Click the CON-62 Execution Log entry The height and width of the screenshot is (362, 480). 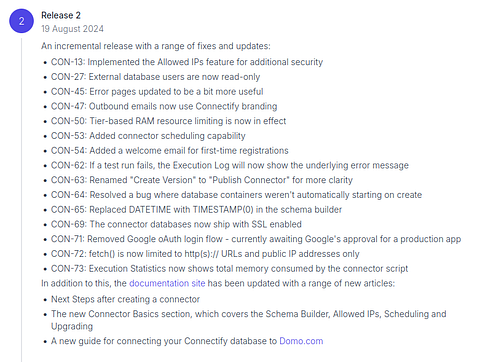pos(230,165)
